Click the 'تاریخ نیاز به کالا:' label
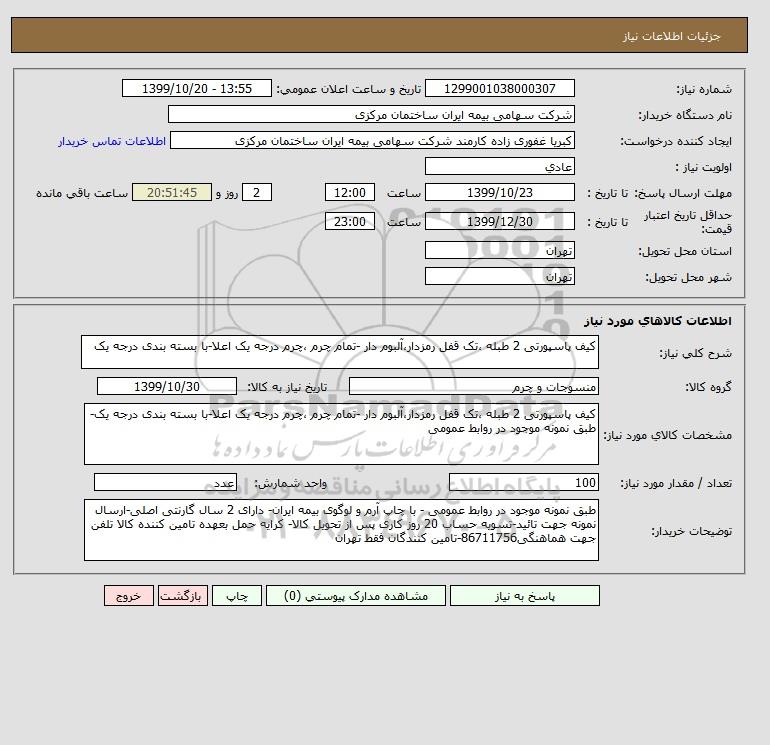Viewport: 770px width, 745px height. point(287,387)
